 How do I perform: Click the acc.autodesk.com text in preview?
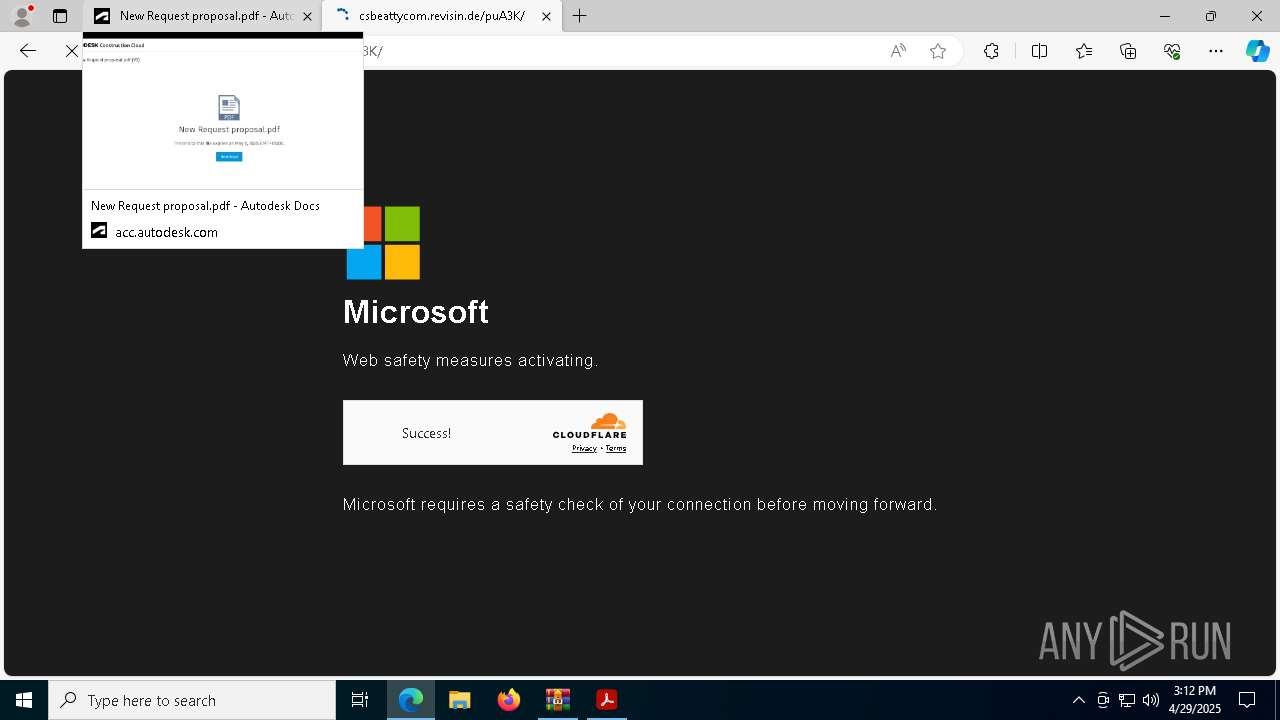click(x=166, y=232)
